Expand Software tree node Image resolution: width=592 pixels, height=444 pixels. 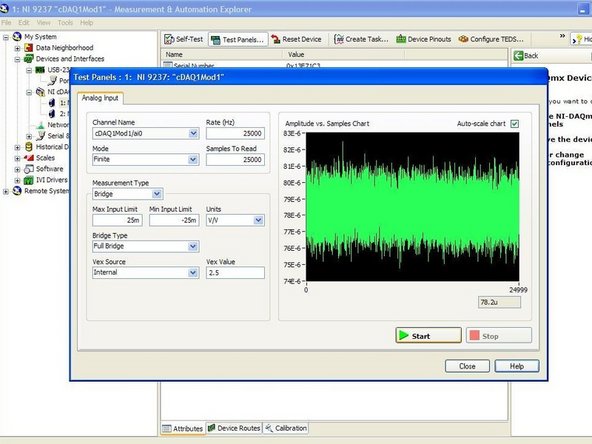tap(17, 169)
